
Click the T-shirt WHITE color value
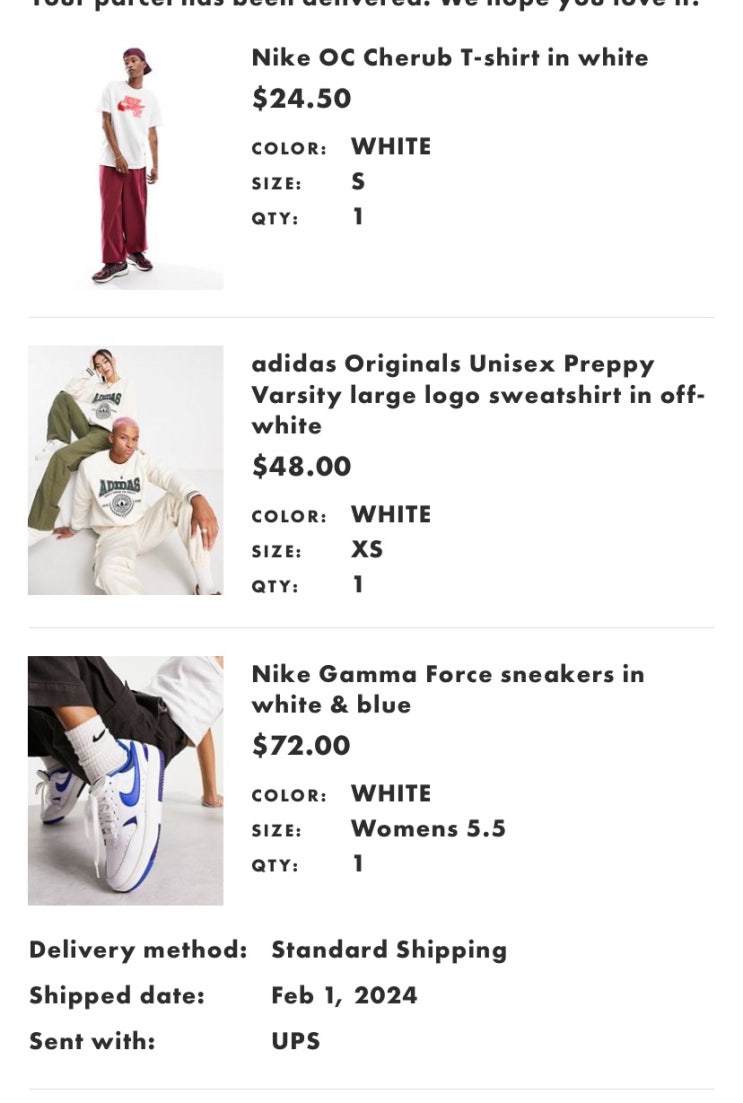coord(391,146)
